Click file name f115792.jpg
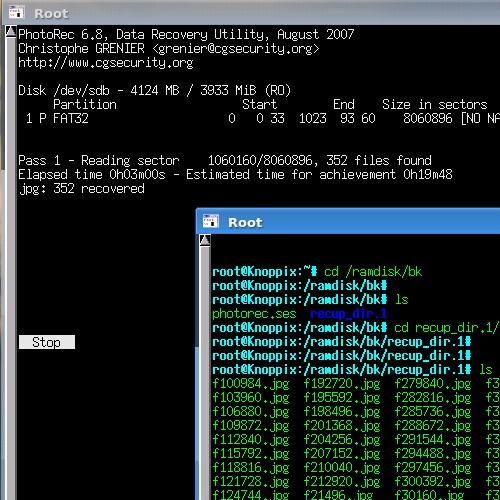This screenshot has width=500, height=500. tap(251, 454)
